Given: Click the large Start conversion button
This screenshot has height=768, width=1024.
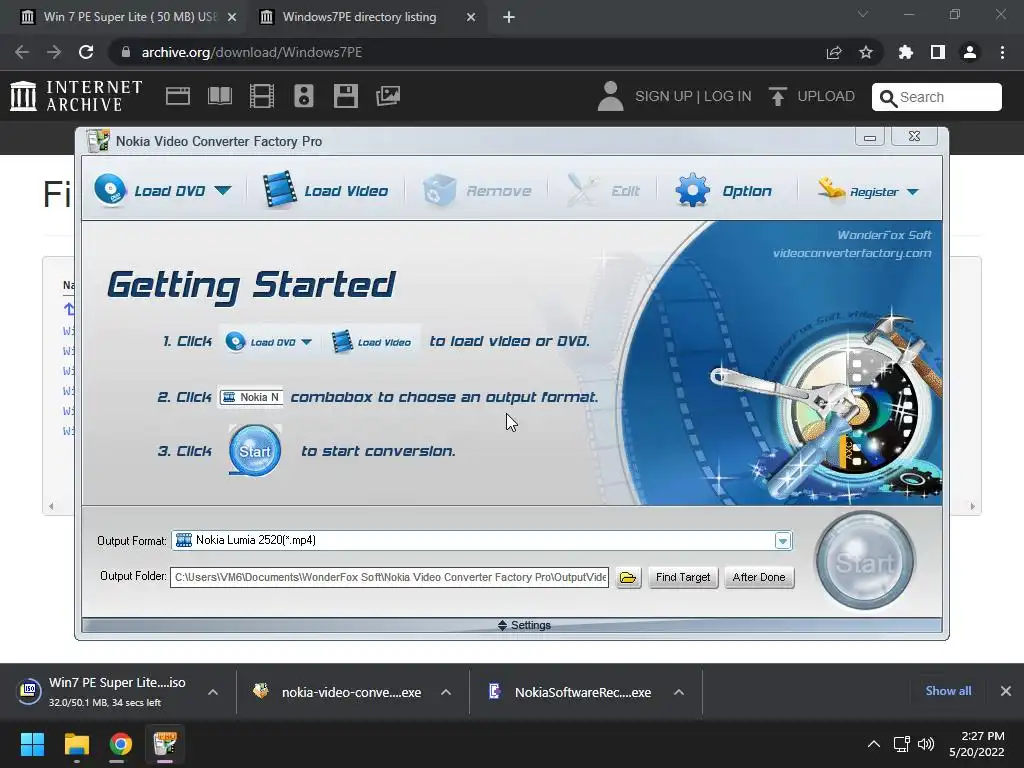Looking at the screenshot, I should pos(865,561).
